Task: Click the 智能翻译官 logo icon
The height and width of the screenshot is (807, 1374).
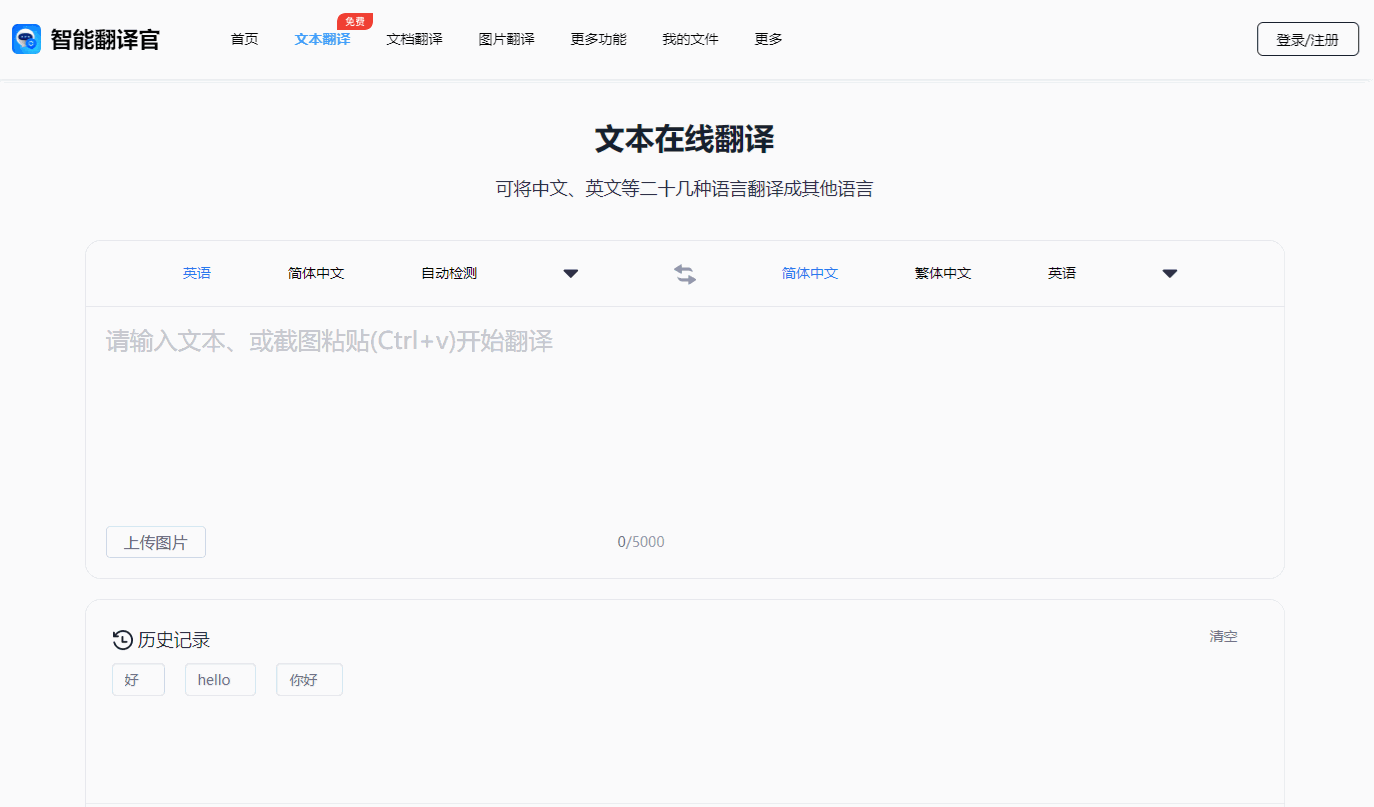Action: [26, 38]
